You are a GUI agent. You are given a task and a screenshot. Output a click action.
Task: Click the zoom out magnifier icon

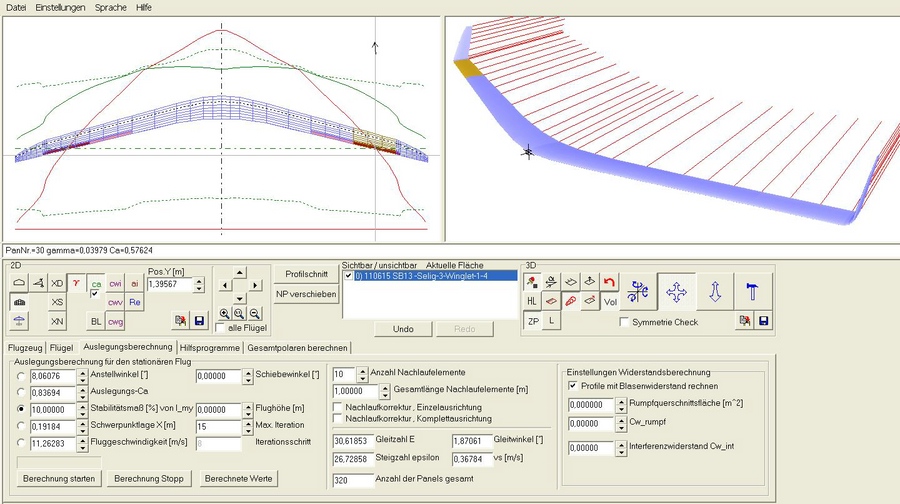tap(256, 313)
